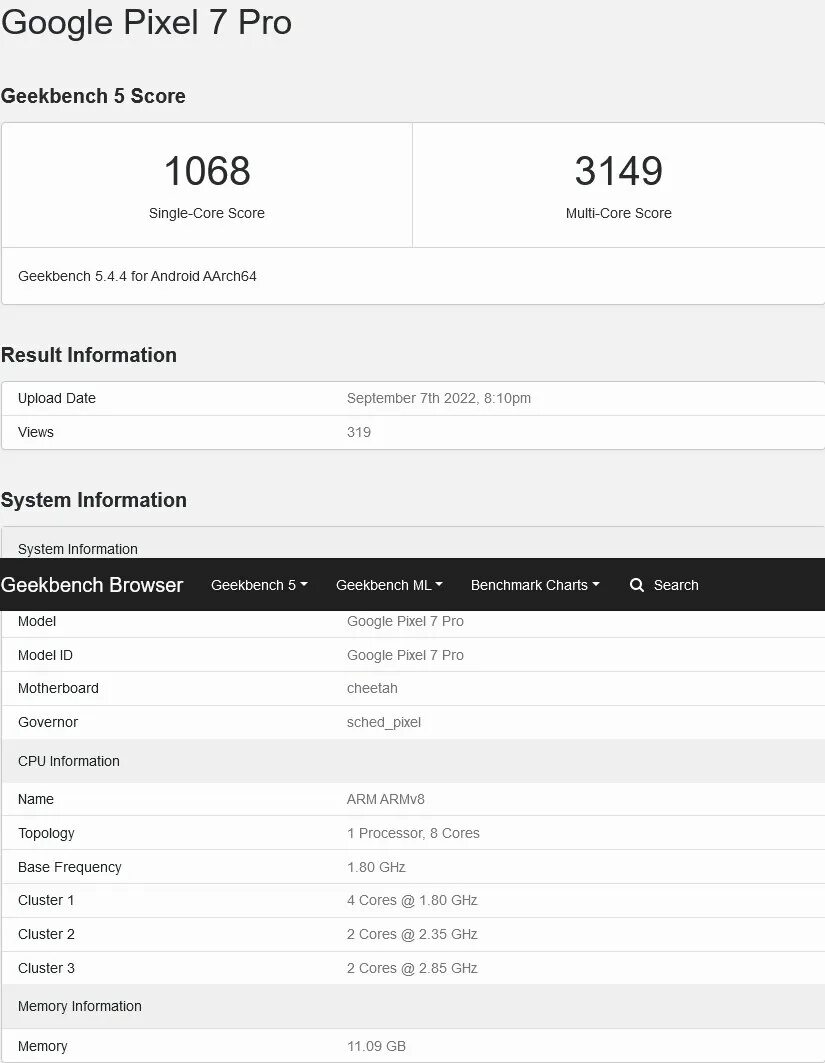Screen dimensions: 825x1063
Task: Click the Upload Date row label
Action: [57, 398]
